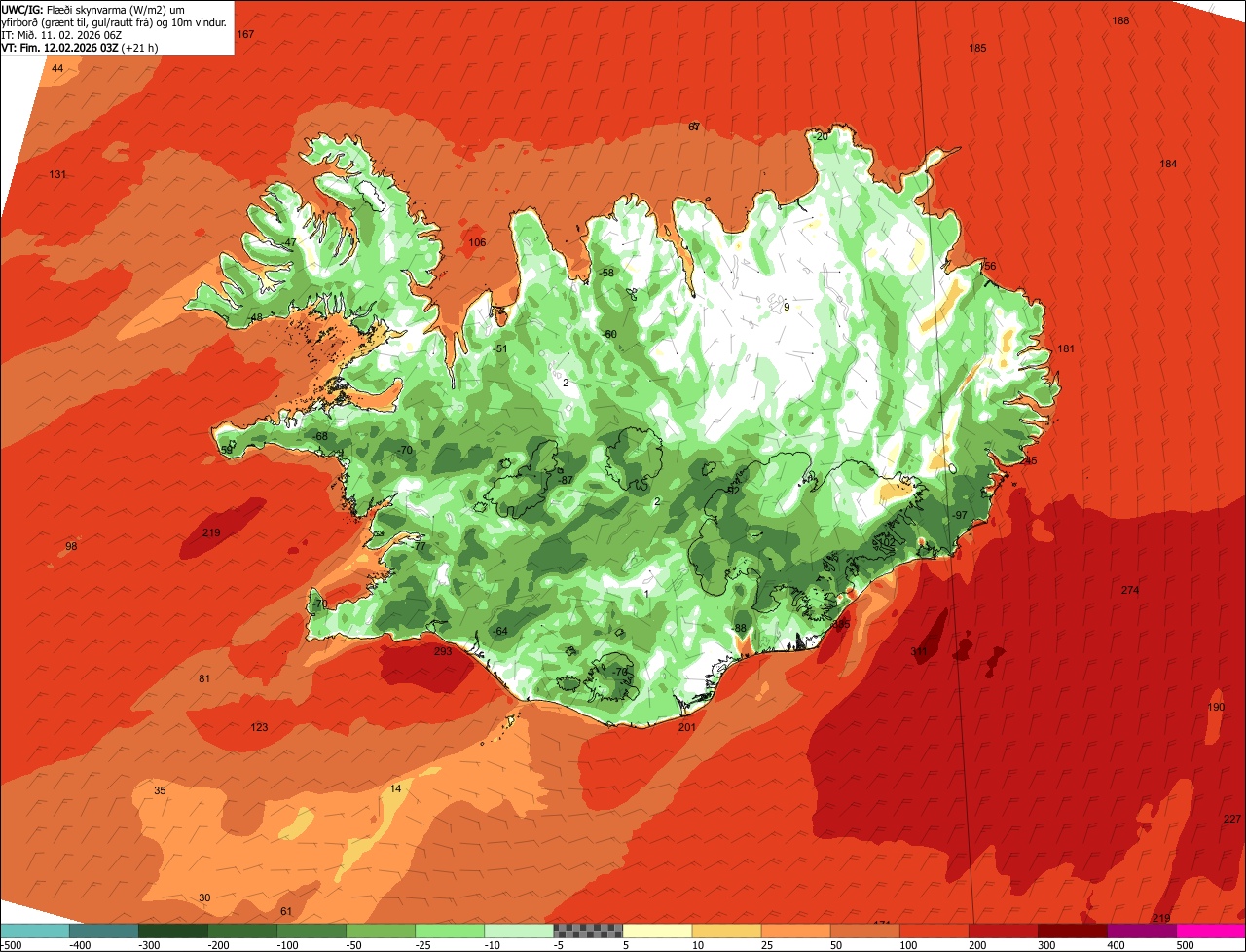The width and height of the screenshot is (1246, 952).
Task: Click the map value -60
Action: (x=610, y=334)
